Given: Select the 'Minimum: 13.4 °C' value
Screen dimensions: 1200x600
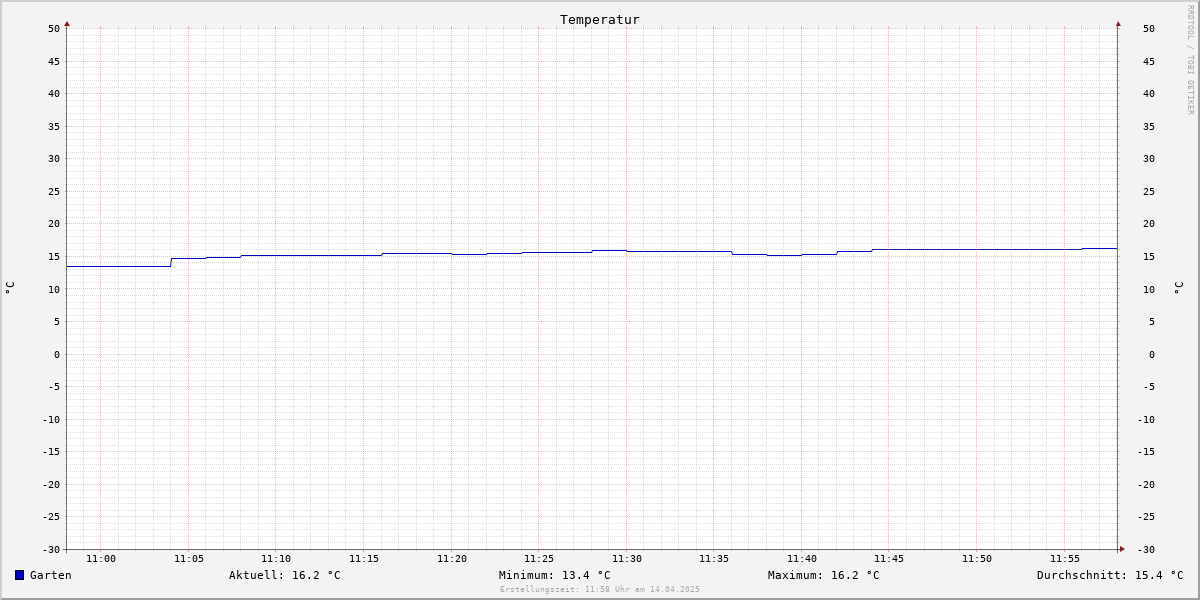Looking at the screenshot, I should click(x=555, y=575).
